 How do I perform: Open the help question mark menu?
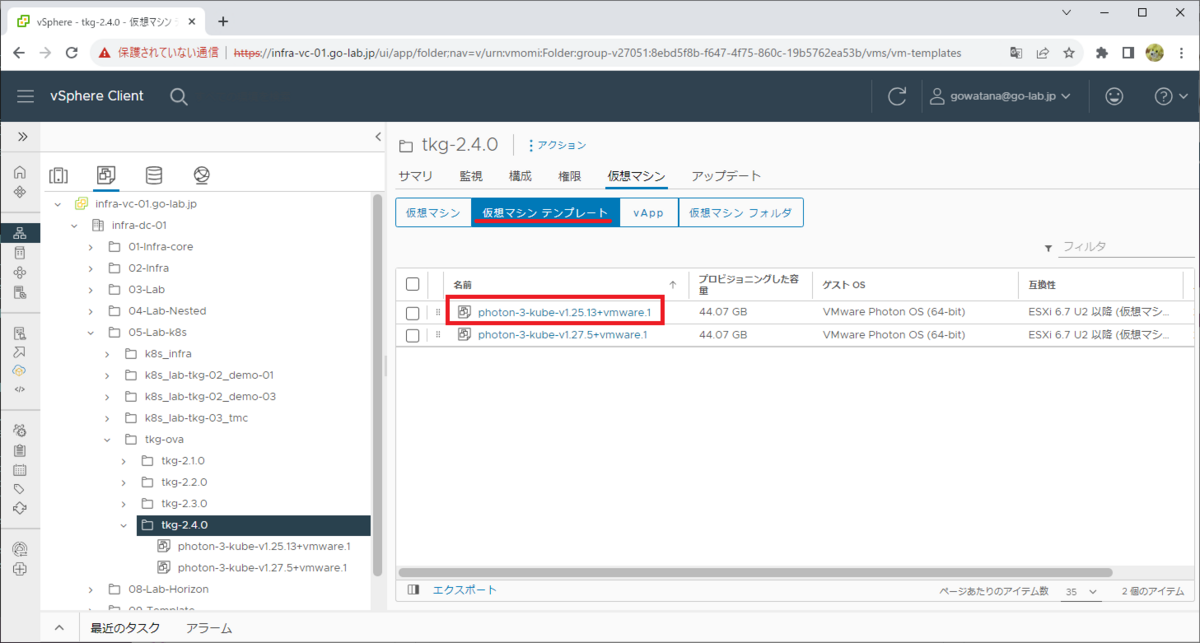1169,96
